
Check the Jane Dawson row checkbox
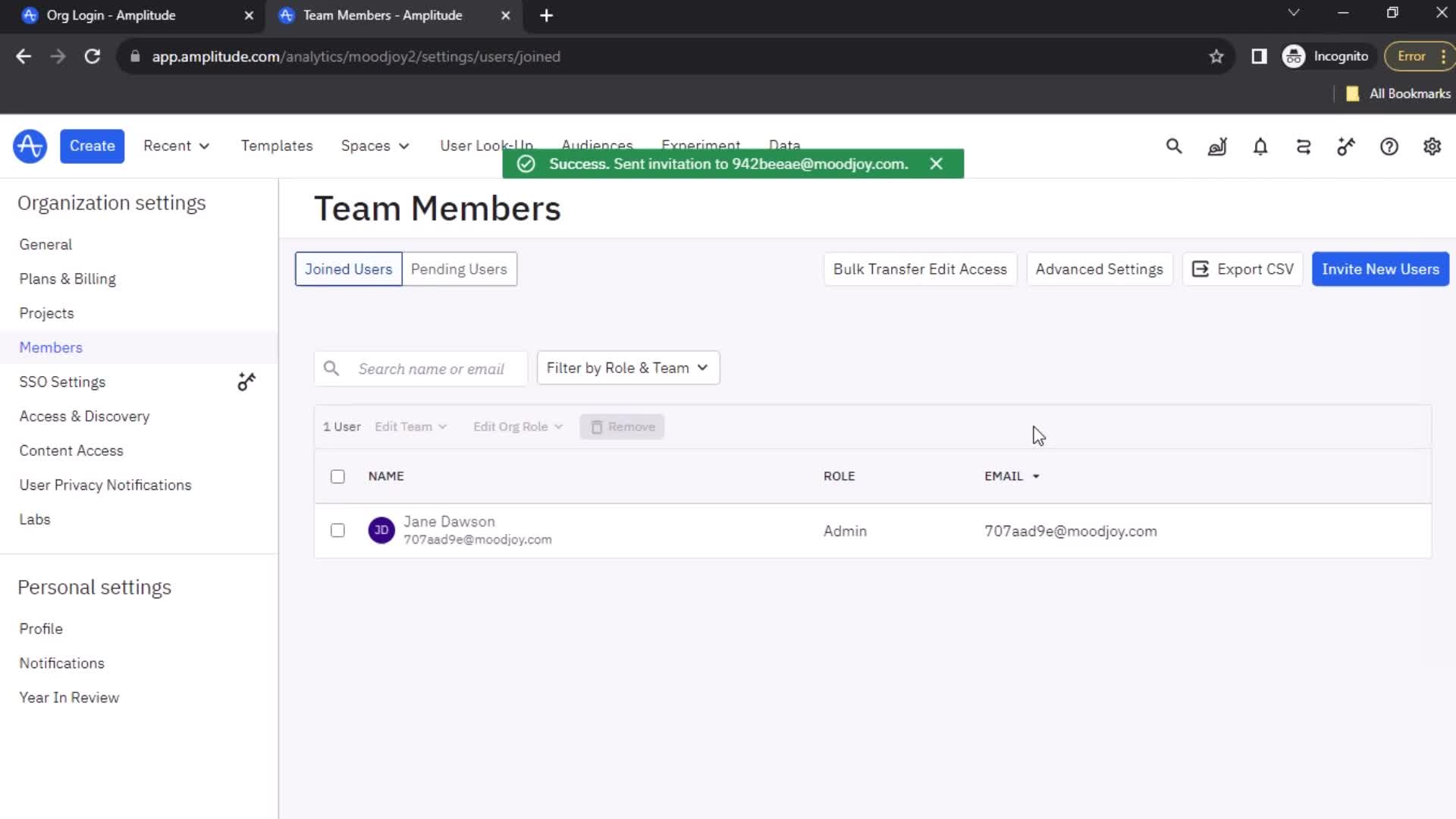click(338, 530)
